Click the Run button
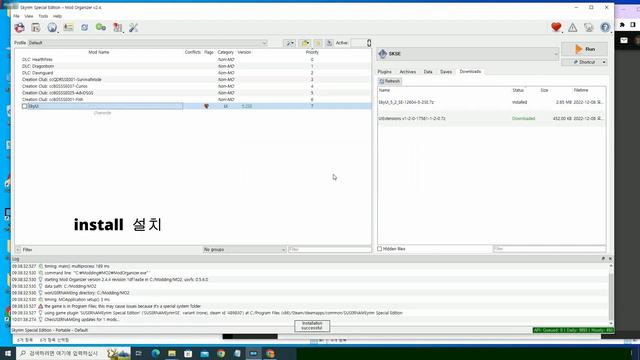This screenshot has width=640, height=360. click(584, 49)
